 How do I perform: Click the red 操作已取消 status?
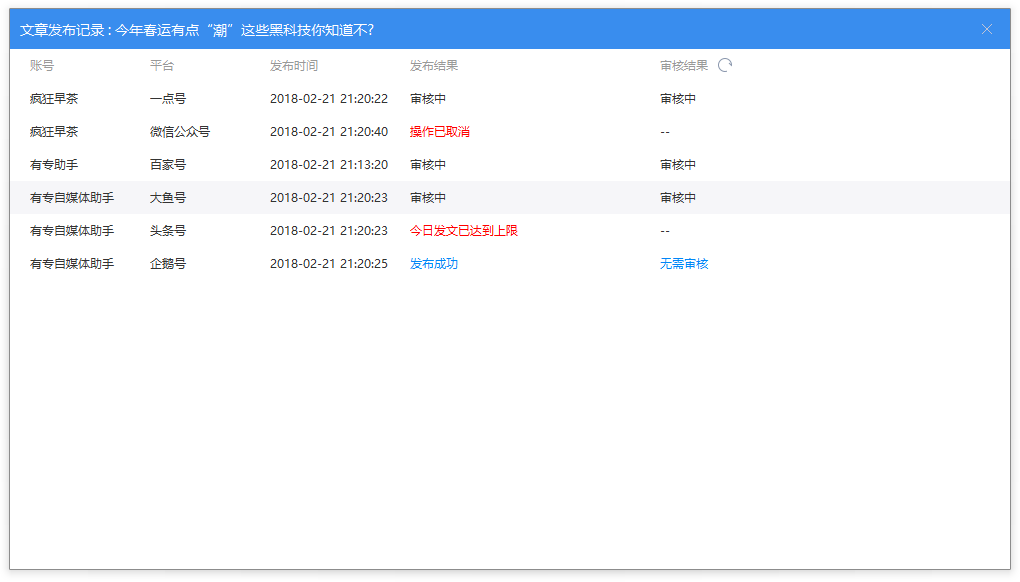coord(440,132)
